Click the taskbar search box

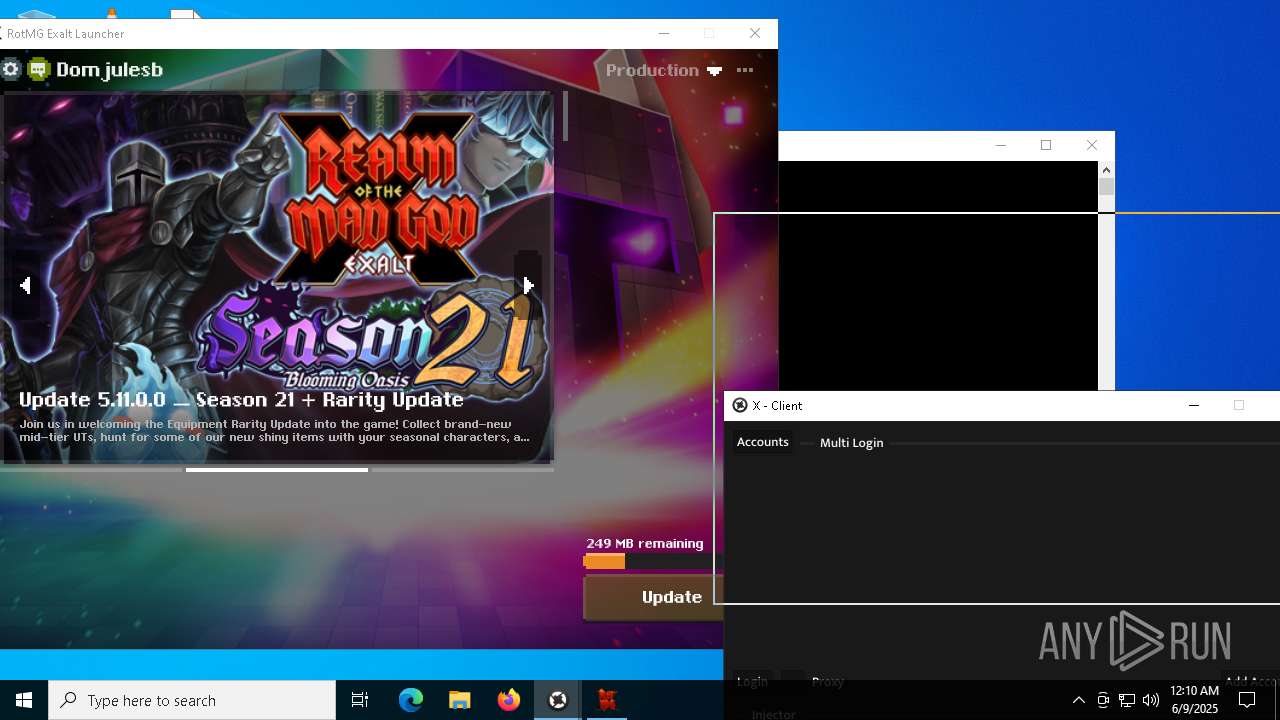[192, 700]
